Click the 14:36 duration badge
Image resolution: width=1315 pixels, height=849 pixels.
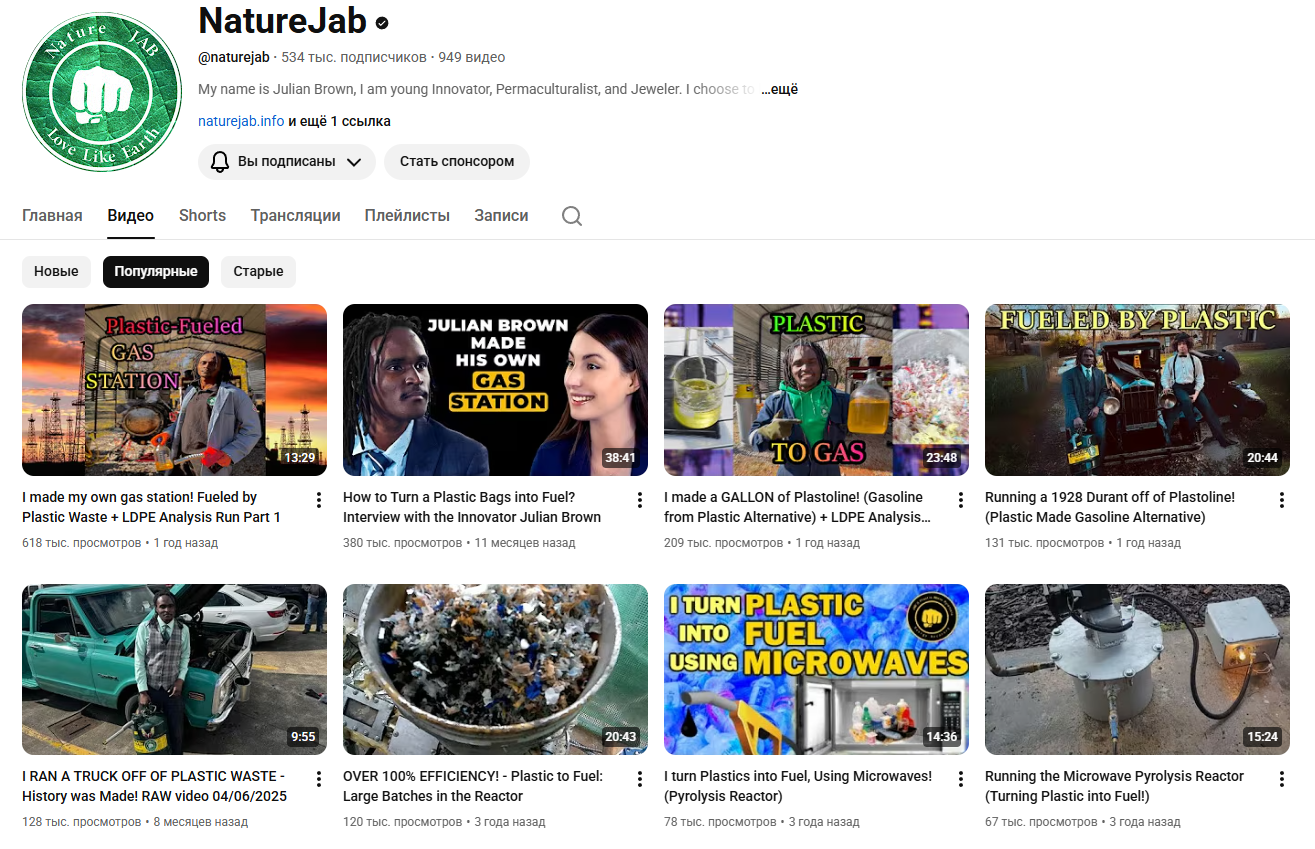coord(941,737)
